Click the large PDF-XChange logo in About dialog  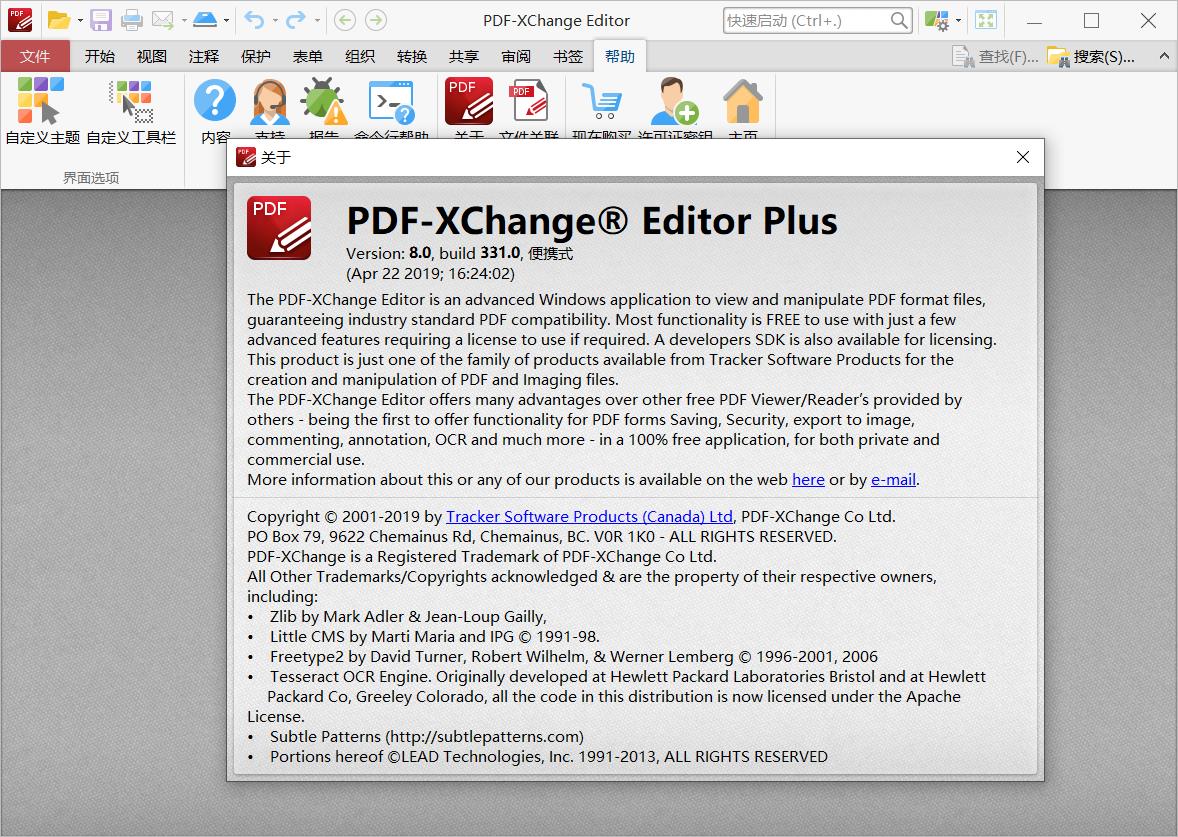[279, 228]
